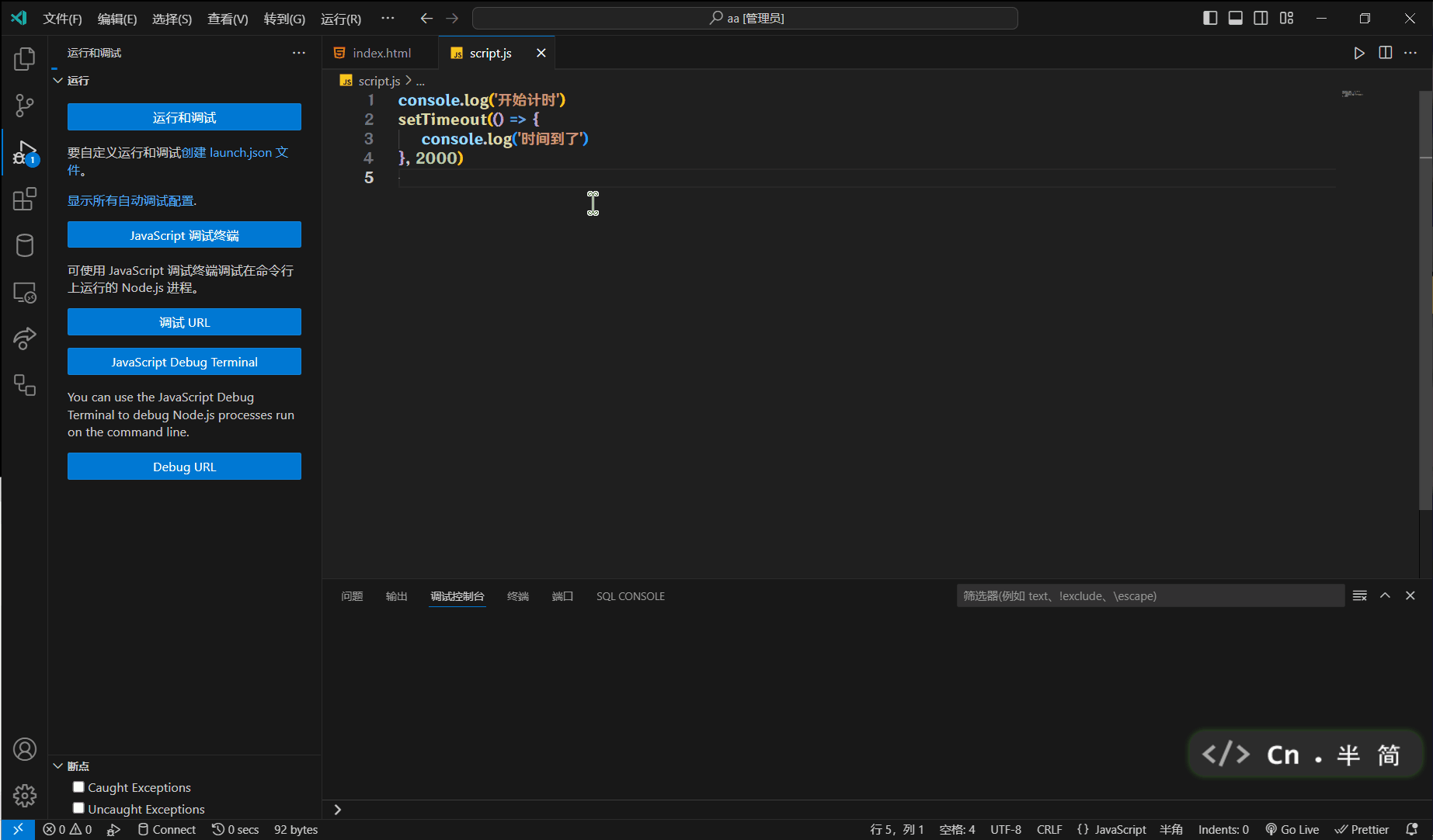The height and width of the screenshot is (840, 1433).
Task: Toggle the secondary side bar layout icon
Action: point(1261,18)
